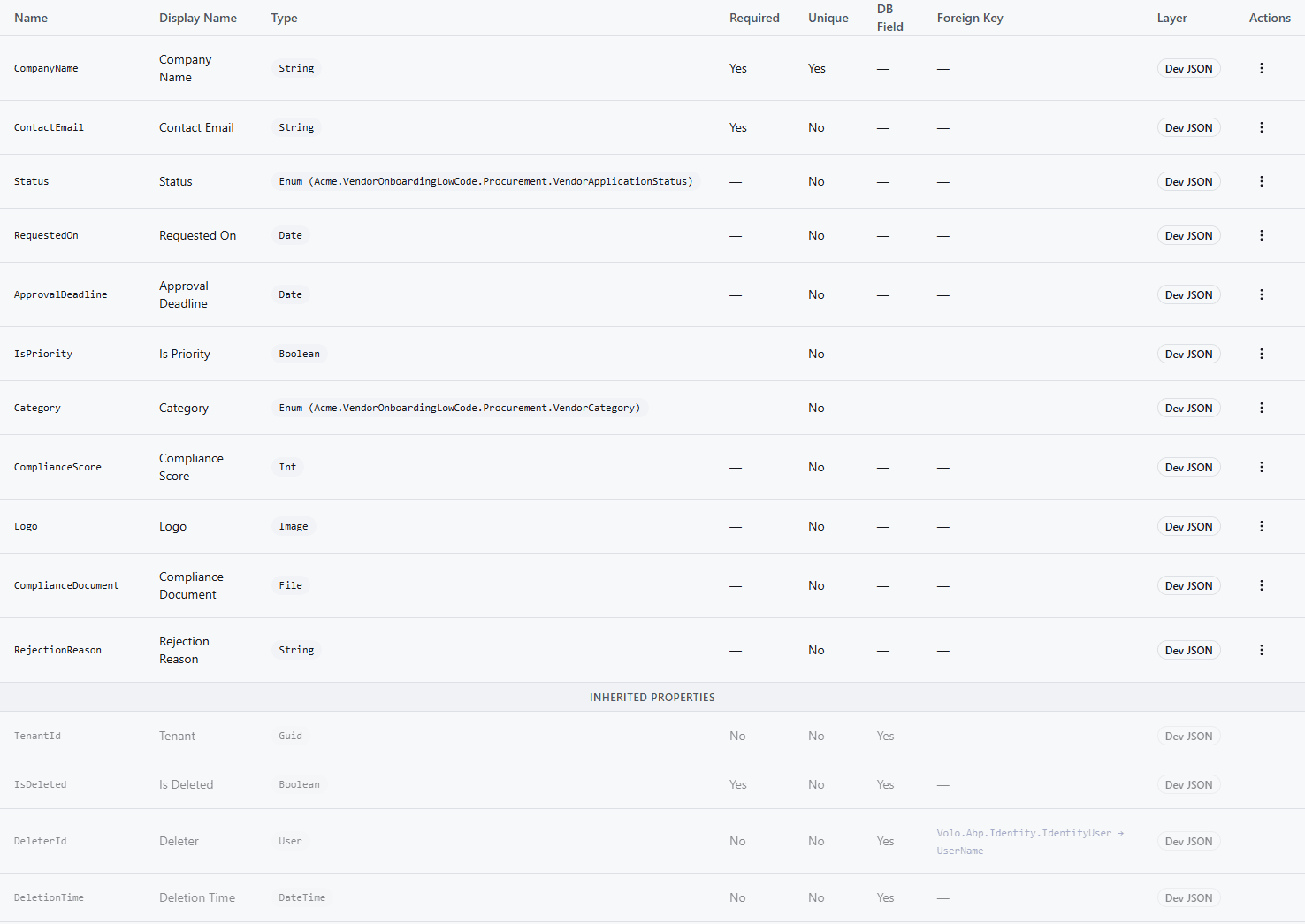Select the ApprovalDeadline property name
Viewport: 1305px width, 924px height.
(60, 294)
